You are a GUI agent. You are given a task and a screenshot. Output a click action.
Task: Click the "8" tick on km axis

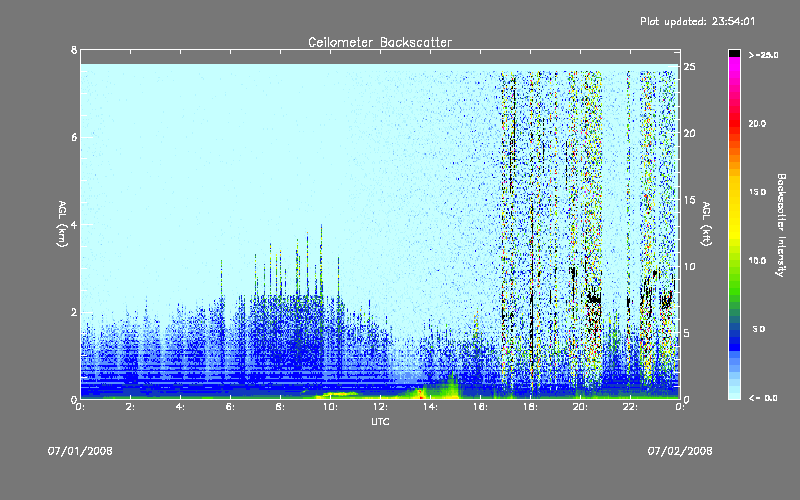pos(74,50)
